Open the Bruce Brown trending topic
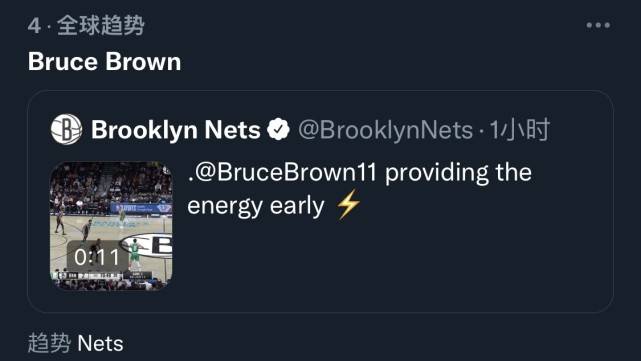The width and height of the screenshot is (641, 361). [104, 62]
